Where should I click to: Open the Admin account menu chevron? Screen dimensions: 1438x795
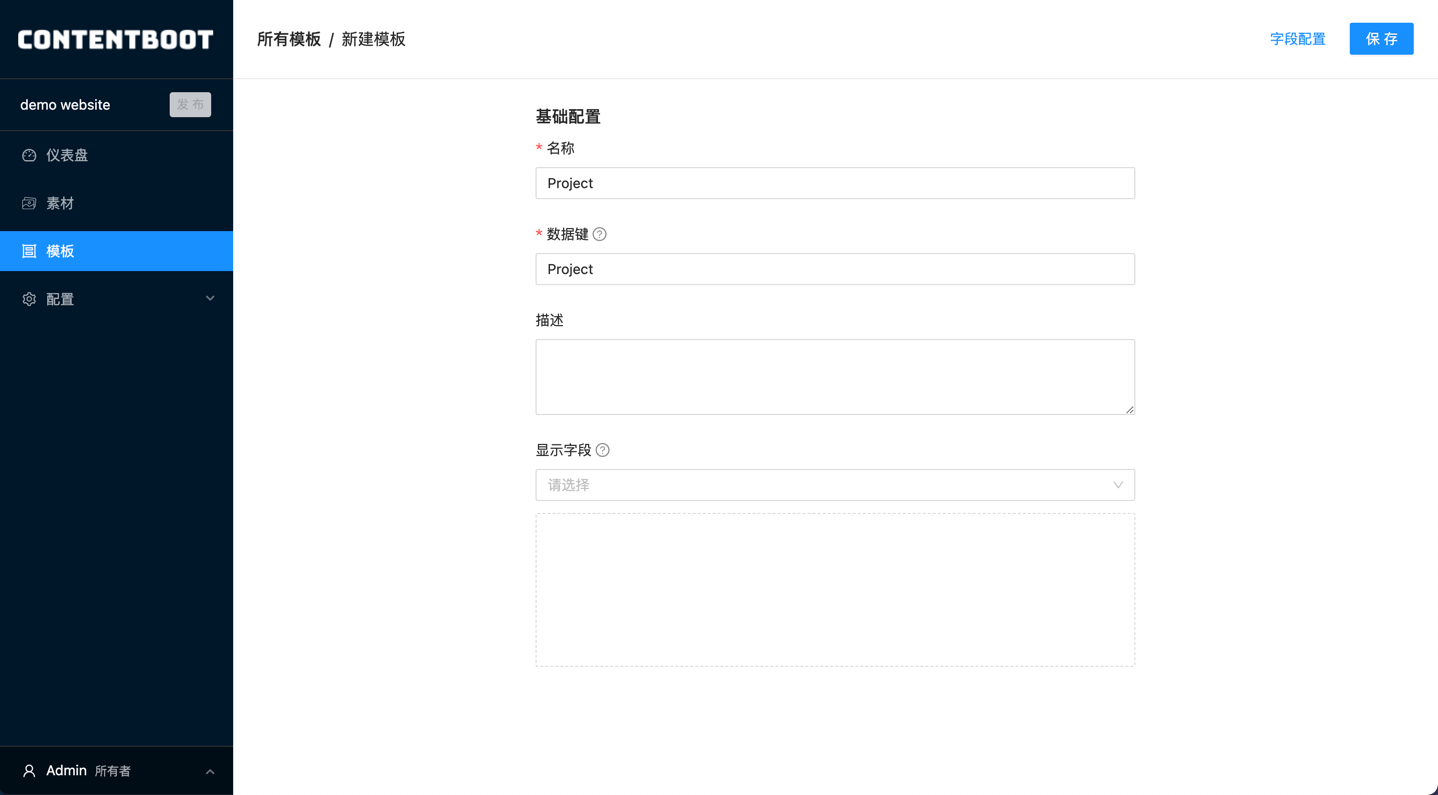coord(210,771)
